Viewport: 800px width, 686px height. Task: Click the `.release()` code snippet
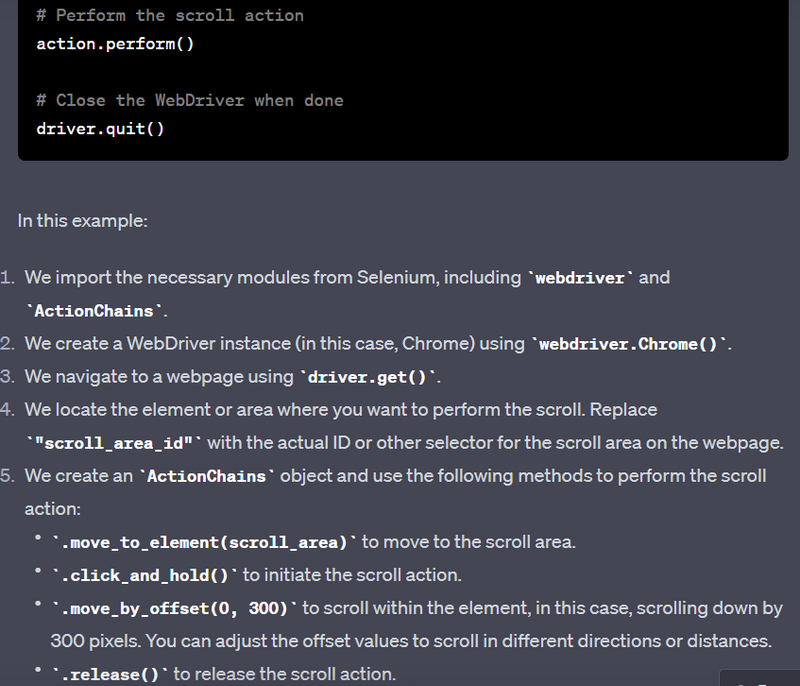pyautogui.click(x=110, y=674)
